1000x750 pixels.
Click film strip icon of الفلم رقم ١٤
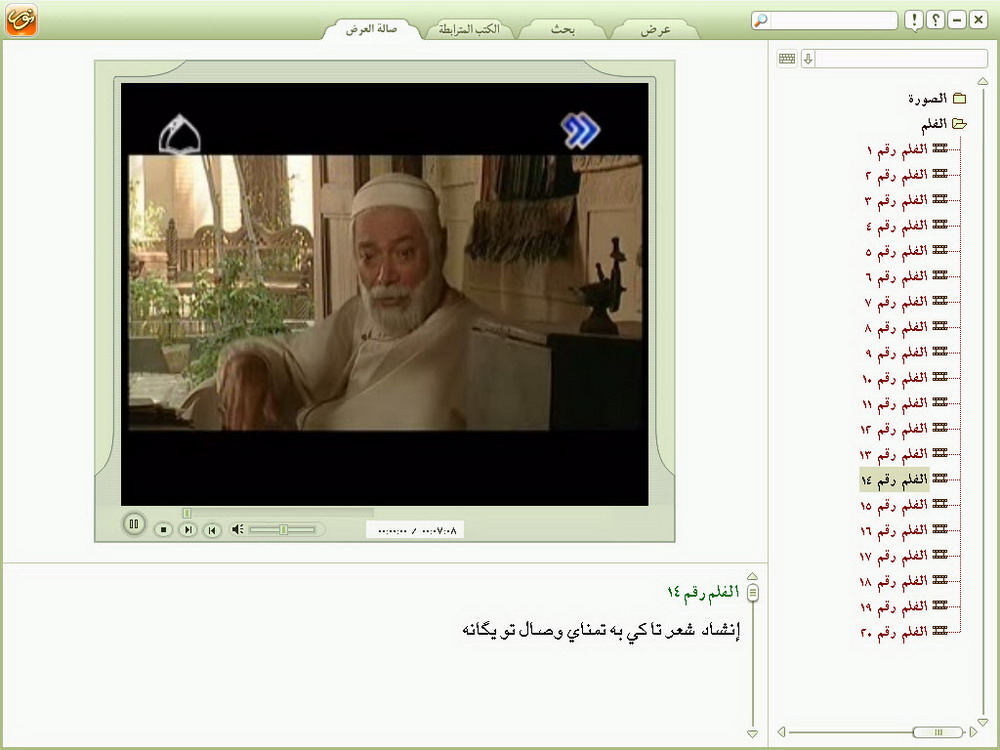939,478
